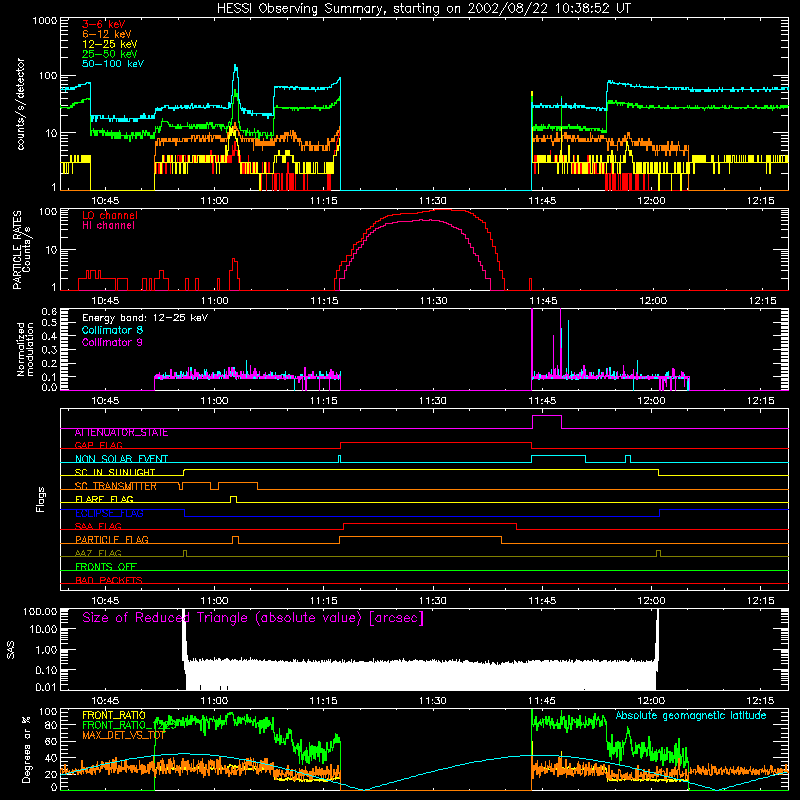This screenshot has width=800, height=800.
Task: Click the ECLIPSE_FLAG label
Action: tap(109, 513)
